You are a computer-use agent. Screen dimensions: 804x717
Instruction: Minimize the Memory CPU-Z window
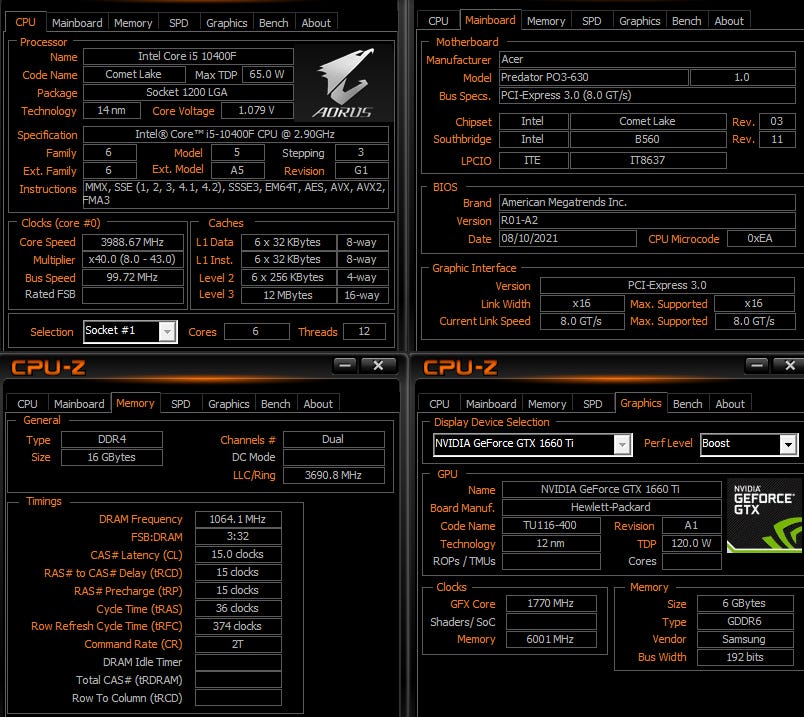[x=345, y=365]
